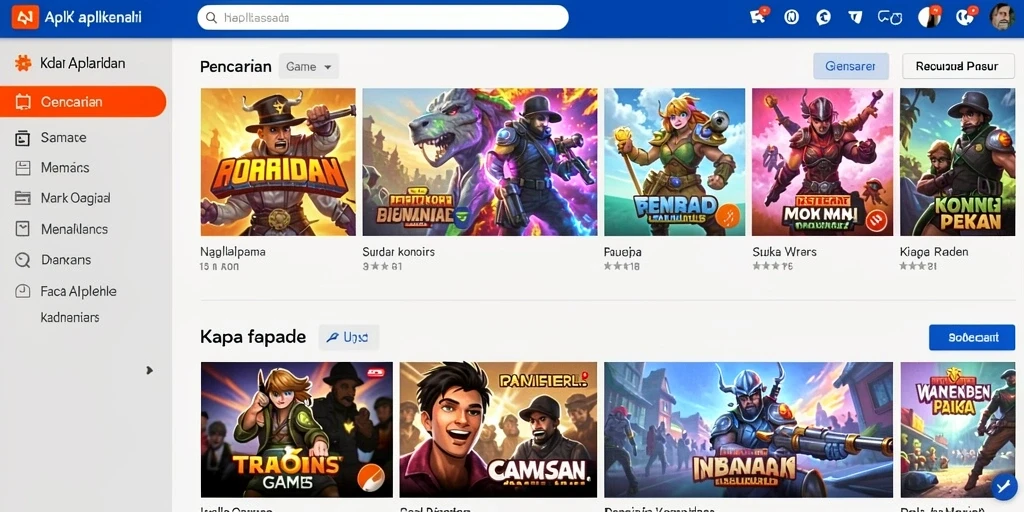The height and width of the screenshot is (512, 1024).
Task: Click the Nagllalpama game title
Action: click(232, 251)
